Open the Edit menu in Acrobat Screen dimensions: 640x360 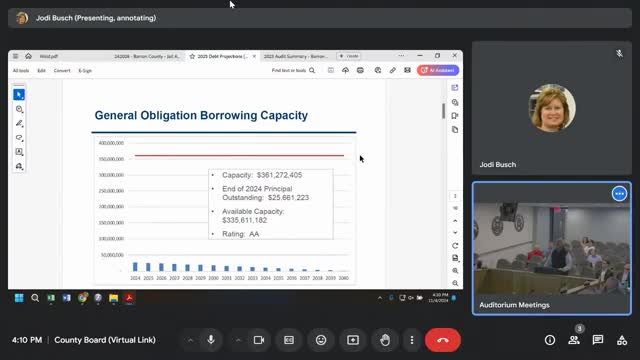(42, 71)
